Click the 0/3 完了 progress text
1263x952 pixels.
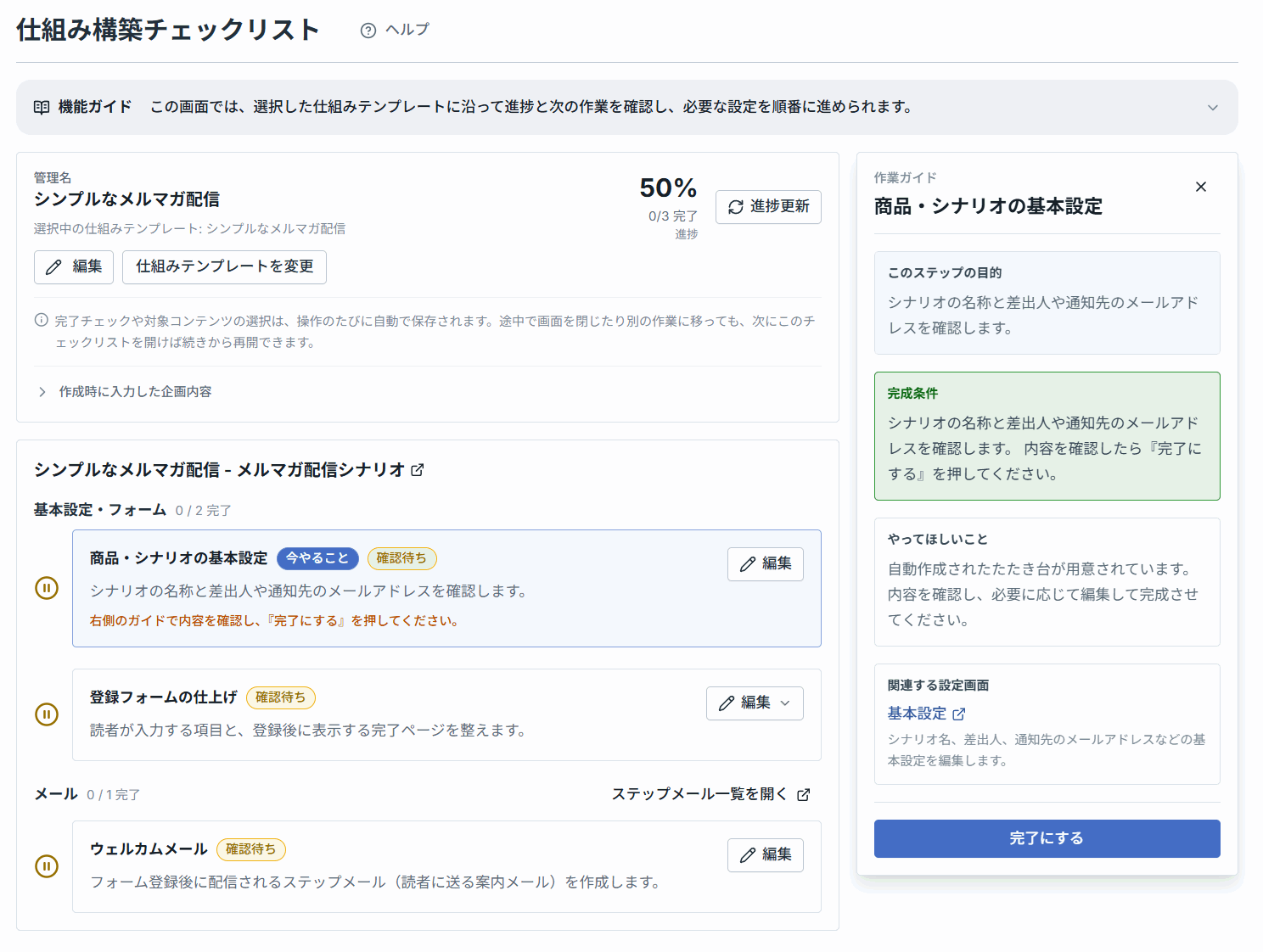click(673, 216)
